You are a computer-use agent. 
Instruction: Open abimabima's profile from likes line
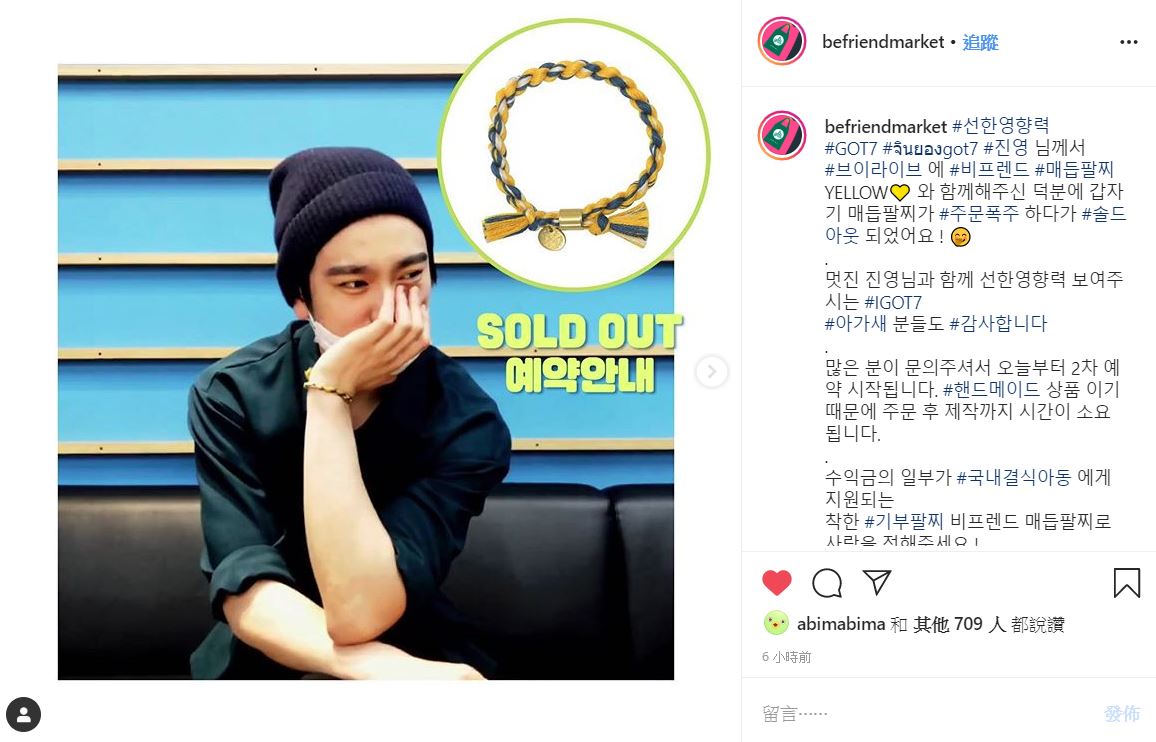click(x=840, y=624)
